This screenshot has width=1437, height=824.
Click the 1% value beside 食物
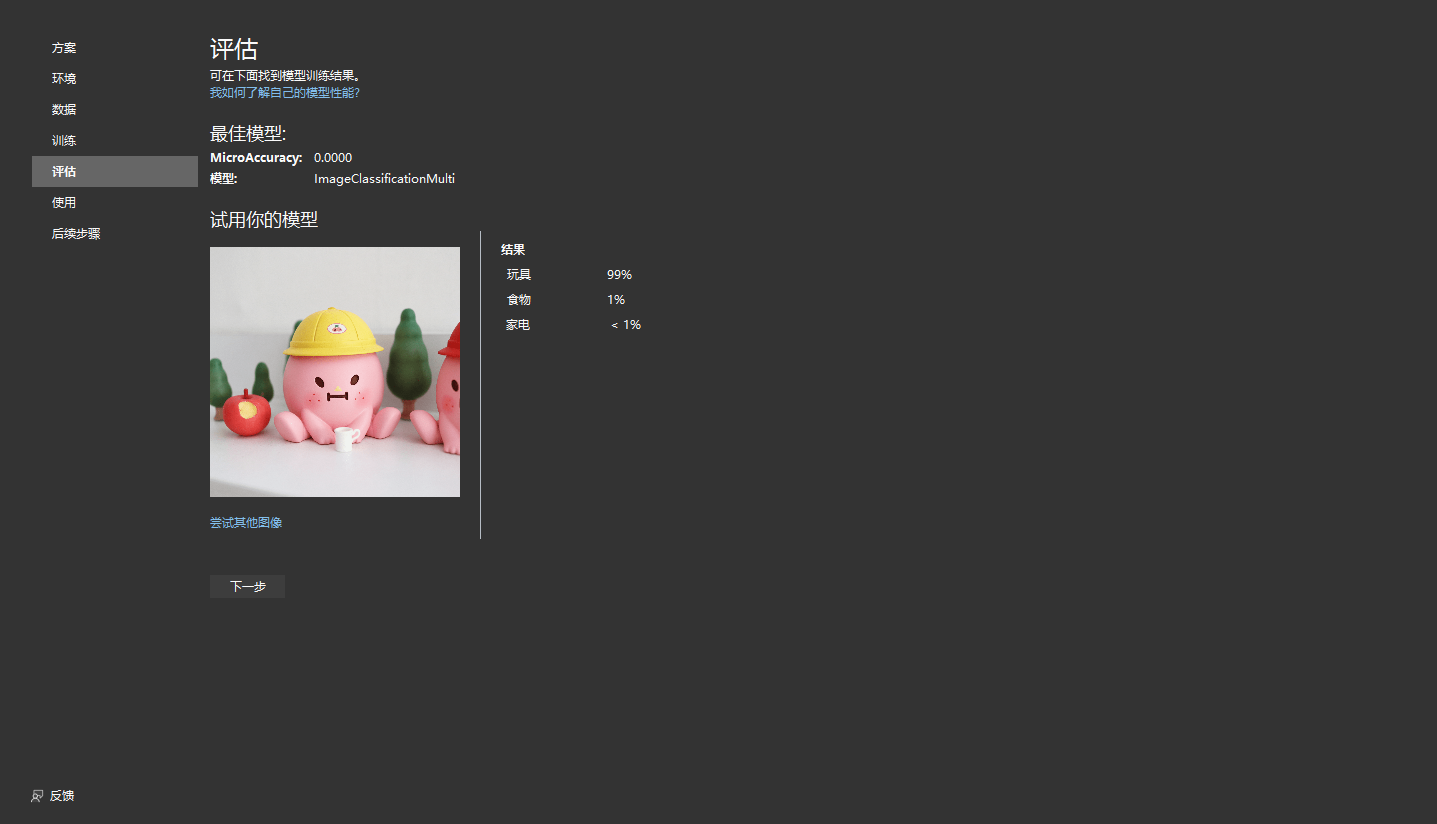coord(616,300)
